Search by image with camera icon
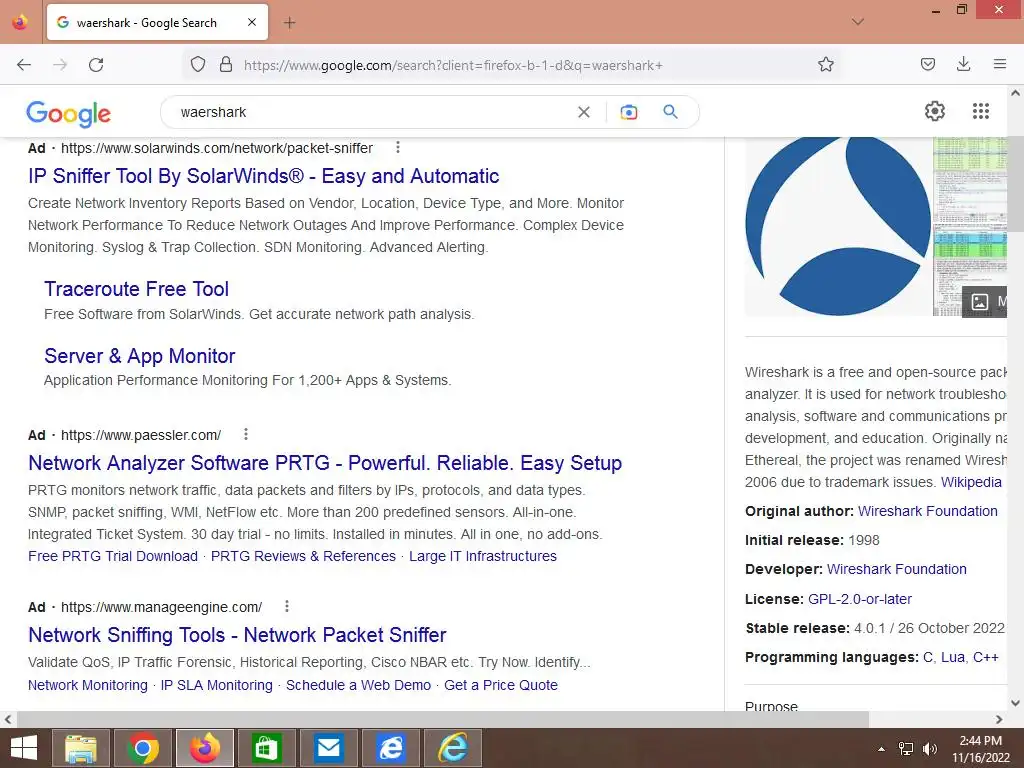 628,112
